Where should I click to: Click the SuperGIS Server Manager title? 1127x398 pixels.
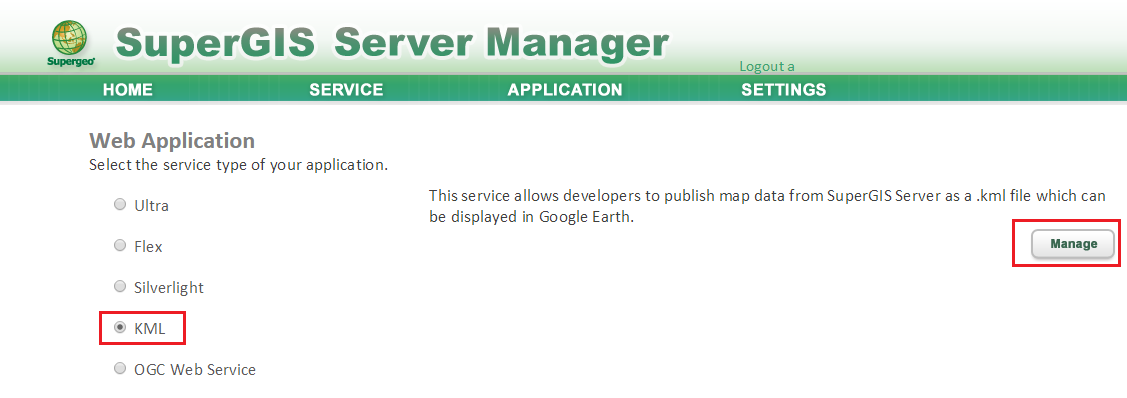(392, 43)
